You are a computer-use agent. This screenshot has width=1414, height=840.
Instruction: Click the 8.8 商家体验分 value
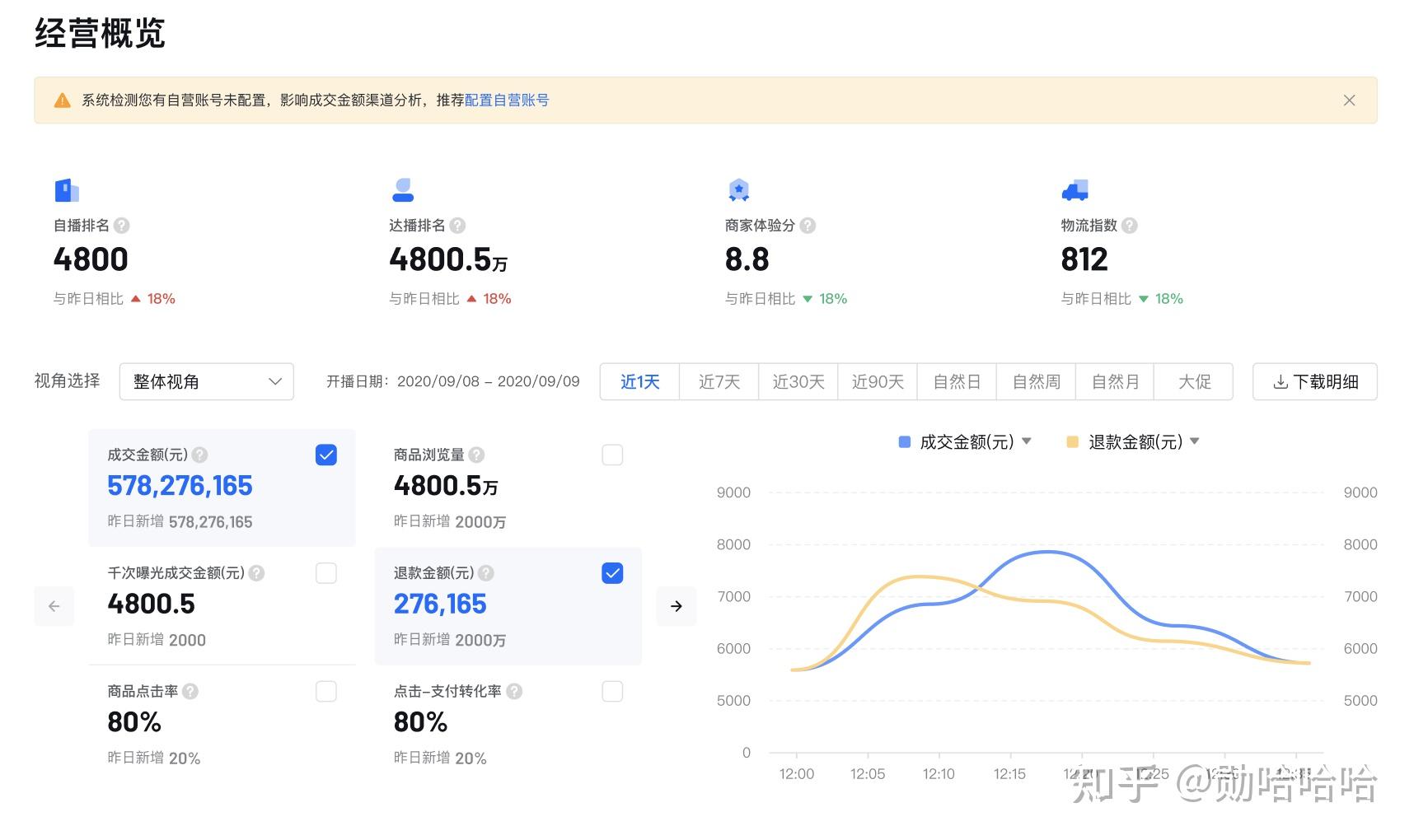[747, 260]
